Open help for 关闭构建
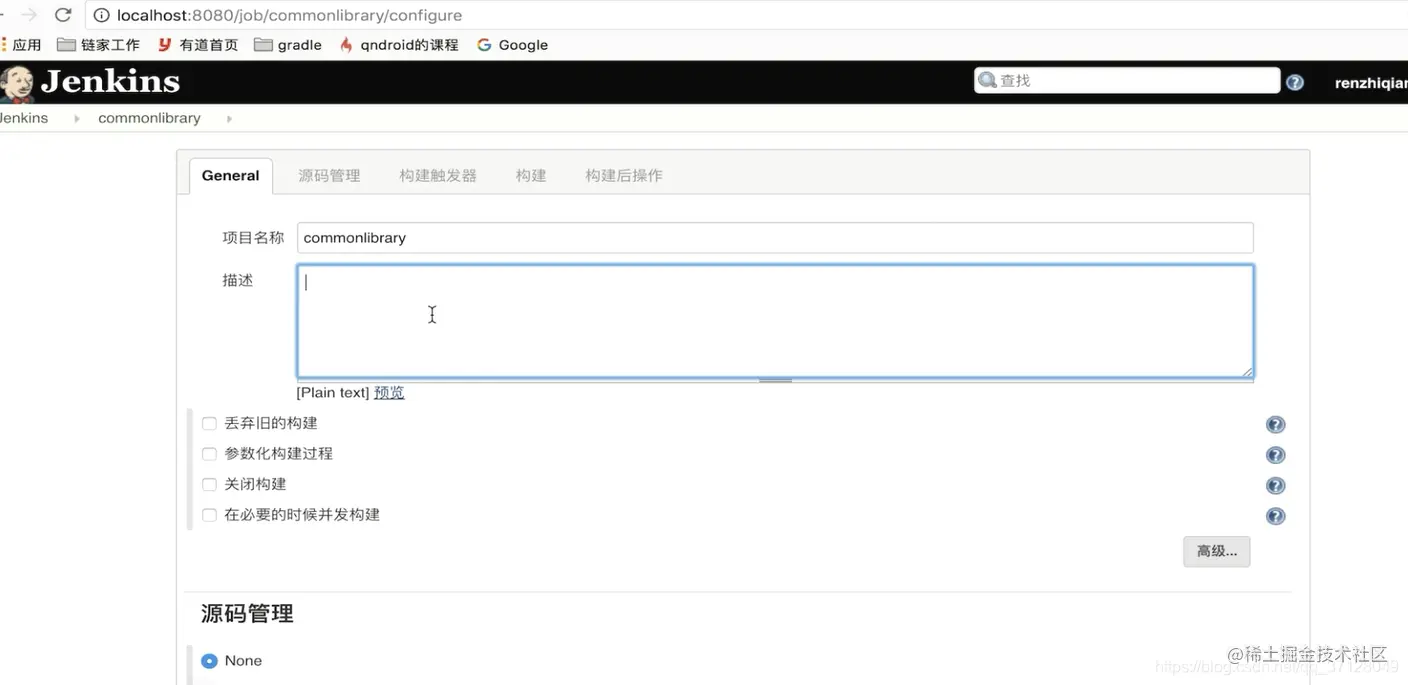 pos(1275,486)
